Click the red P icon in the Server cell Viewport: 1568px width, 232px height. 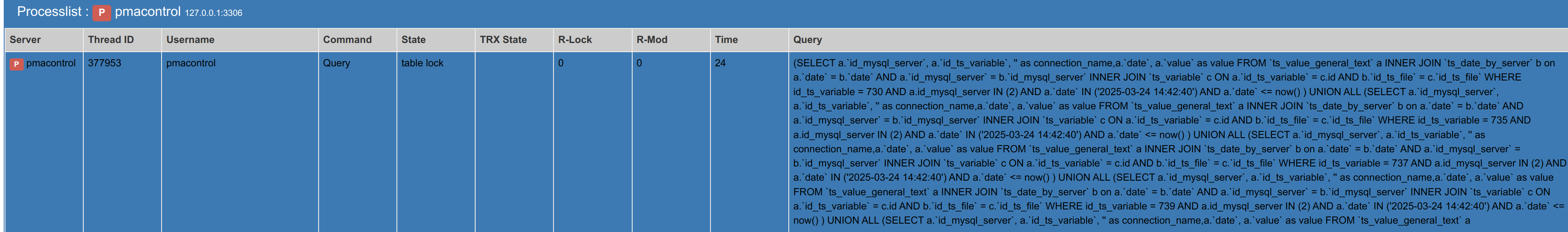[x=16, y=63]
